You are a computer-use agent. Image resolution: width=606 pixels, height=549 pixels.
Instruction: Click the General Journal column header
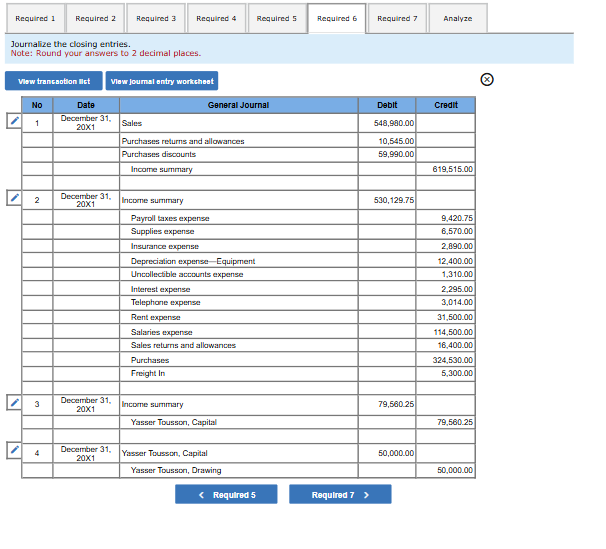click(238, 105)
